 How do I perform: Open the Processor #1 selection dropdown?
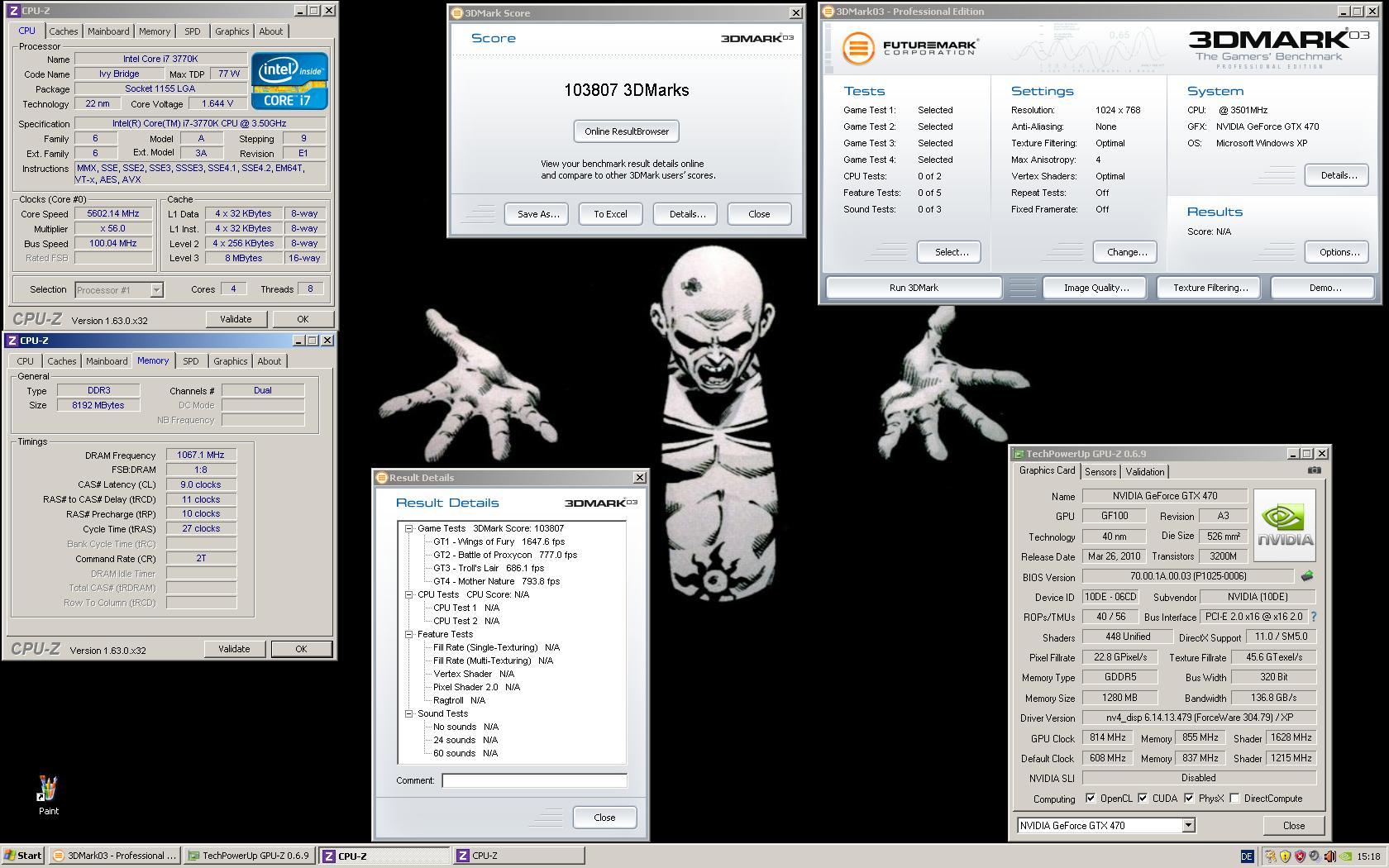point(156,289)
